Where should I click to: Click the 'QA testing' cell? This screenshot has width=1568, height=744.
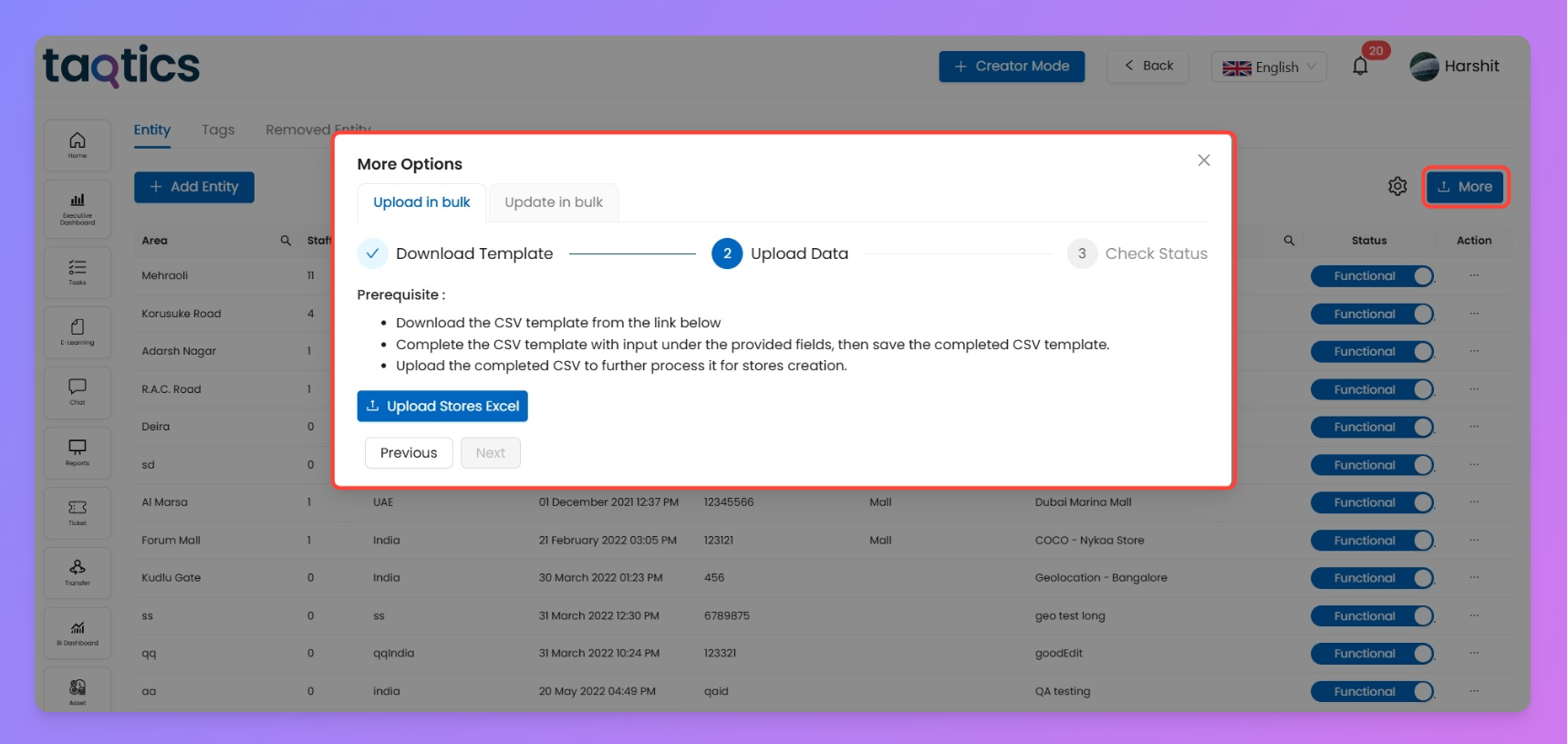(x=1063, y=691)
